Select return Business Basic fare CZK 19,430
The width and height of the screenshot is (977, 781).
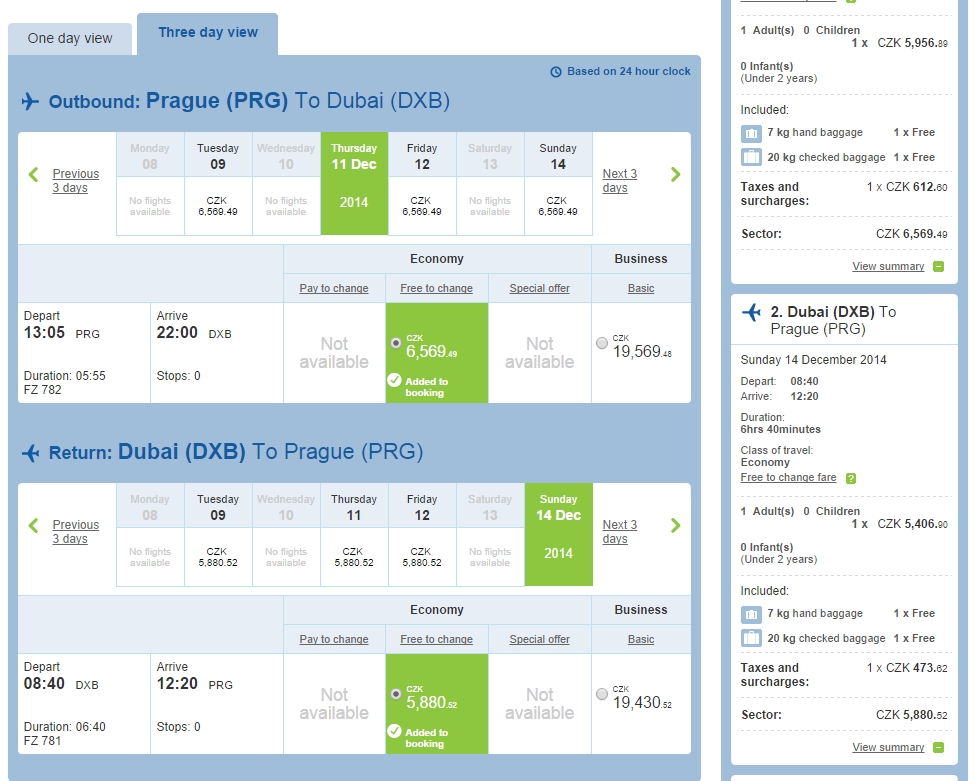tap(601, 694)
